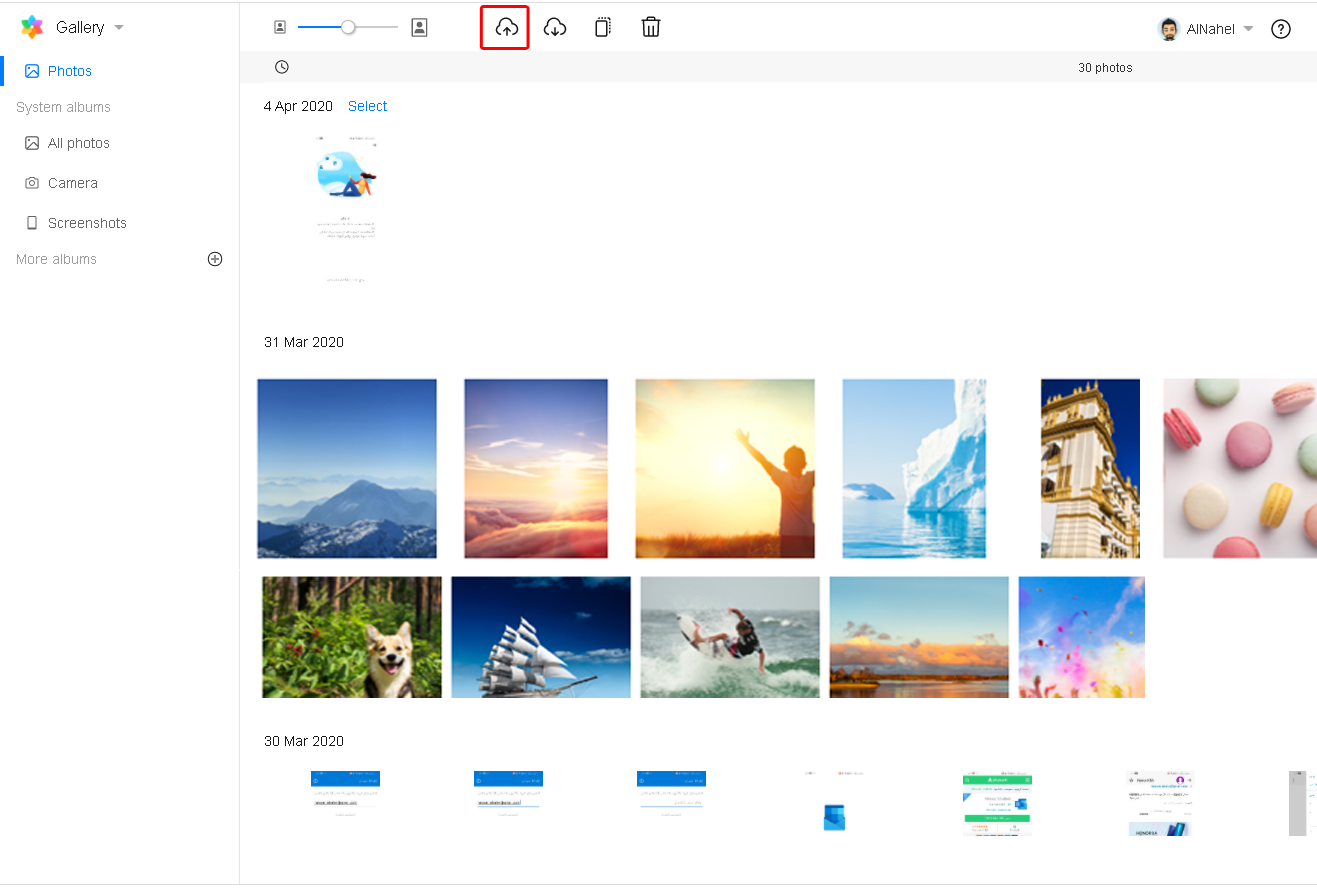Image resolution: width=1317 pixels, height=889 pixels.
Task: Add new album with plus icon
Action: 215,259
